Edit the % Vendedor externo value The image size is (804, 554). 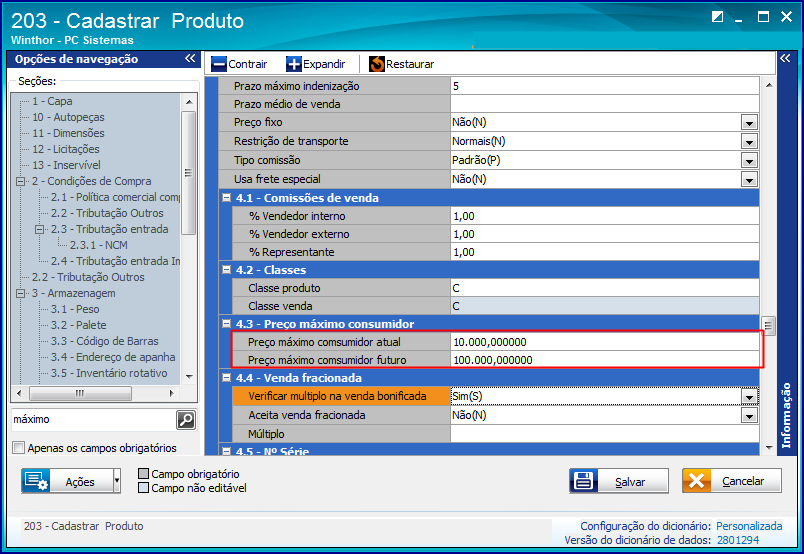coord(605,234)
